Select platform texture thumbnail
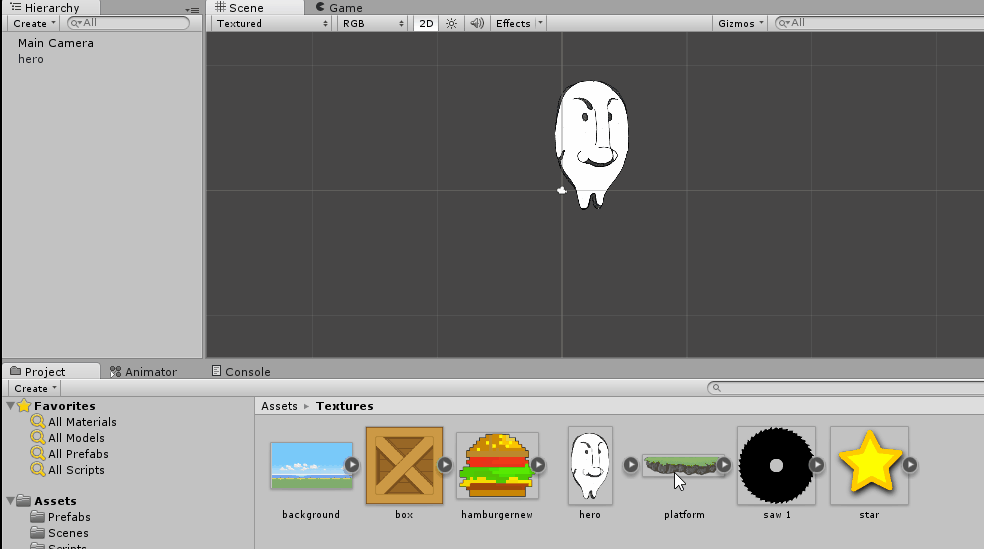 click(x=681, y=466)
